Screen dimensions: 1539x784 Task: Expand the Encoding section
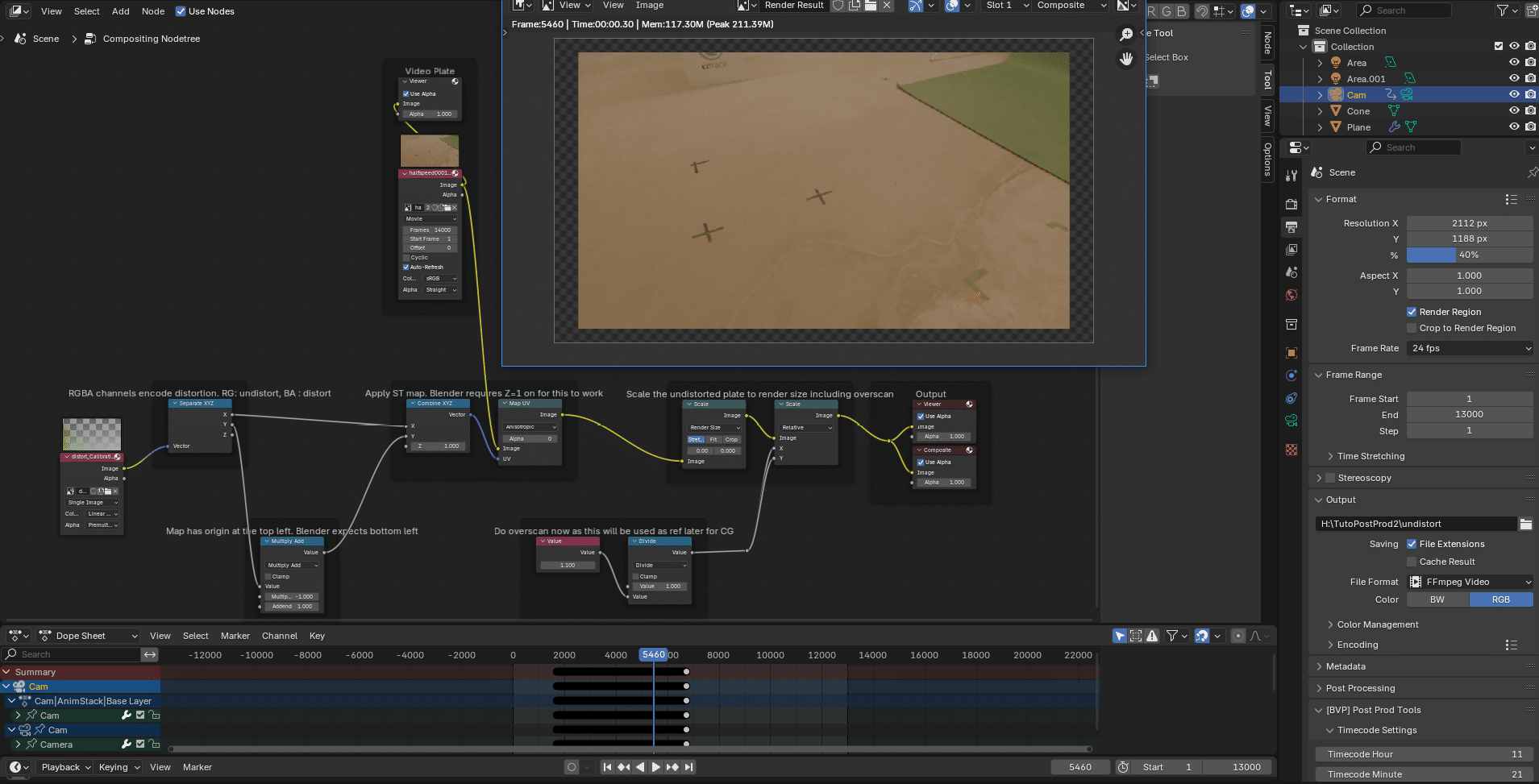click(x=1358, y=645)
